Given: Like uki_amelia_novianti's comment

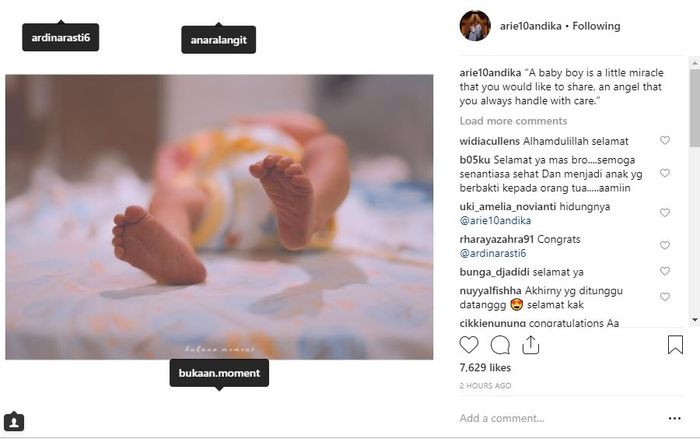Looking at the screenshot, I should click(665, 213).
